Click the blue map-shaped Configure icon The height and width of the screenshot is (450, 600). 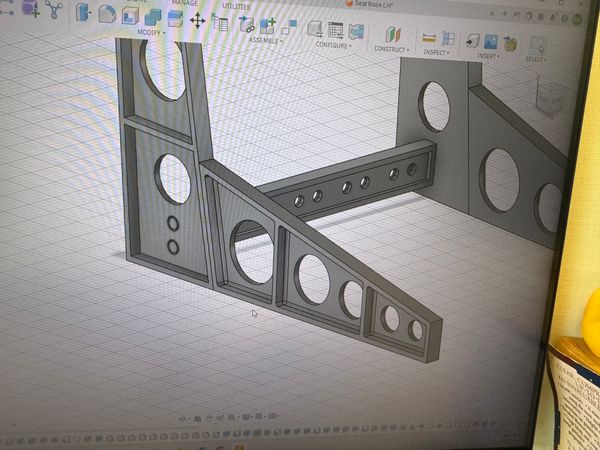(x=356, y=32)
